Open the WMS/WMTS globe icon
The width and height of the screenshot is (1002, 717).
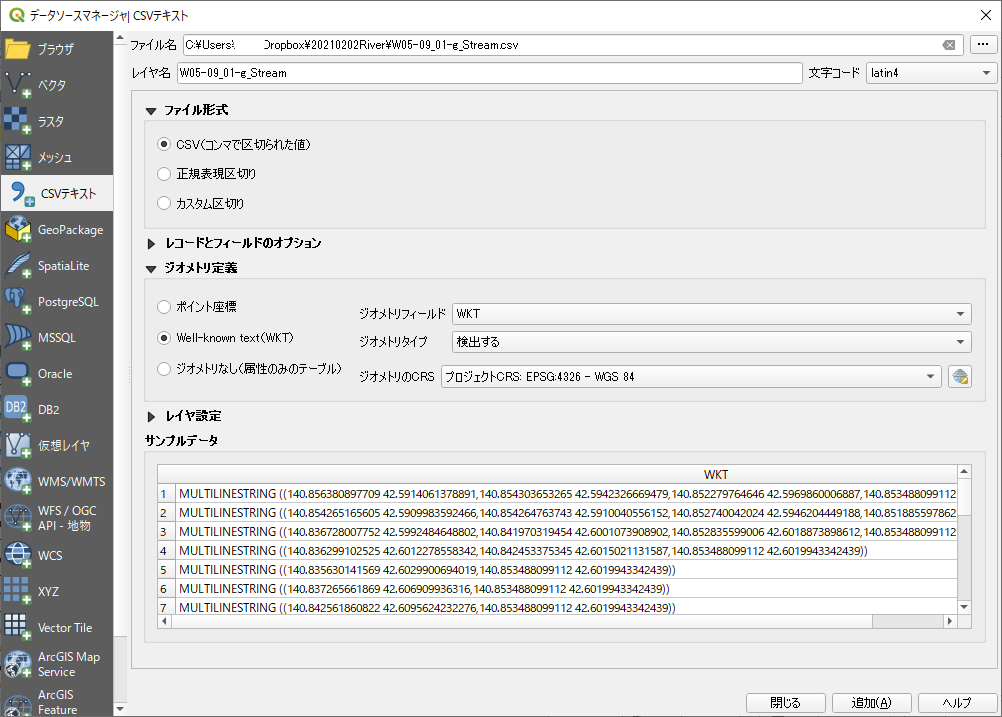[x=18, y=481]
